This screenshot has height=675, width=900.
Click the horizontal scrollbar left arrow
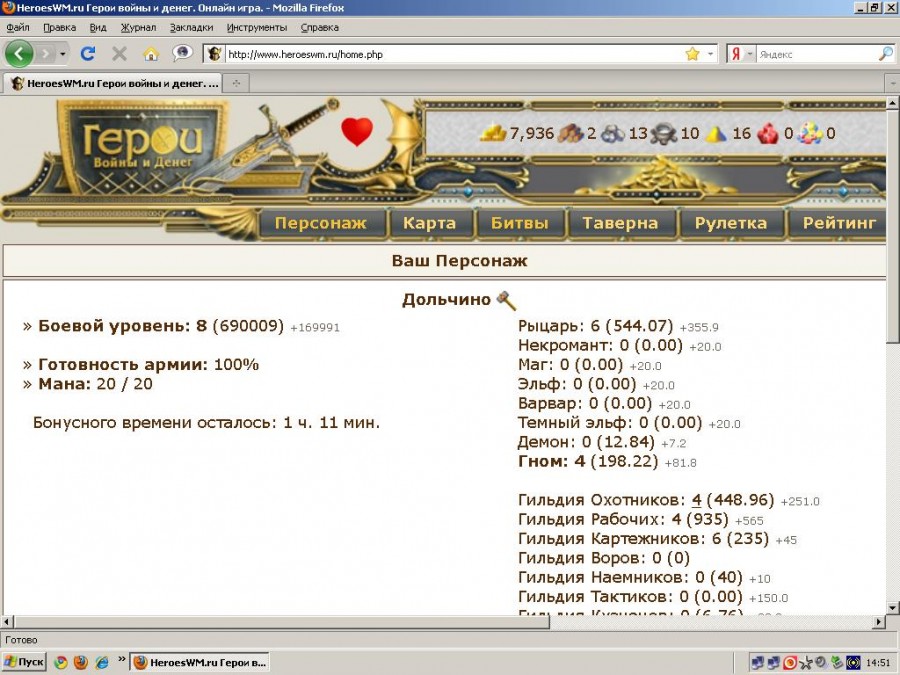coord(7,622)
